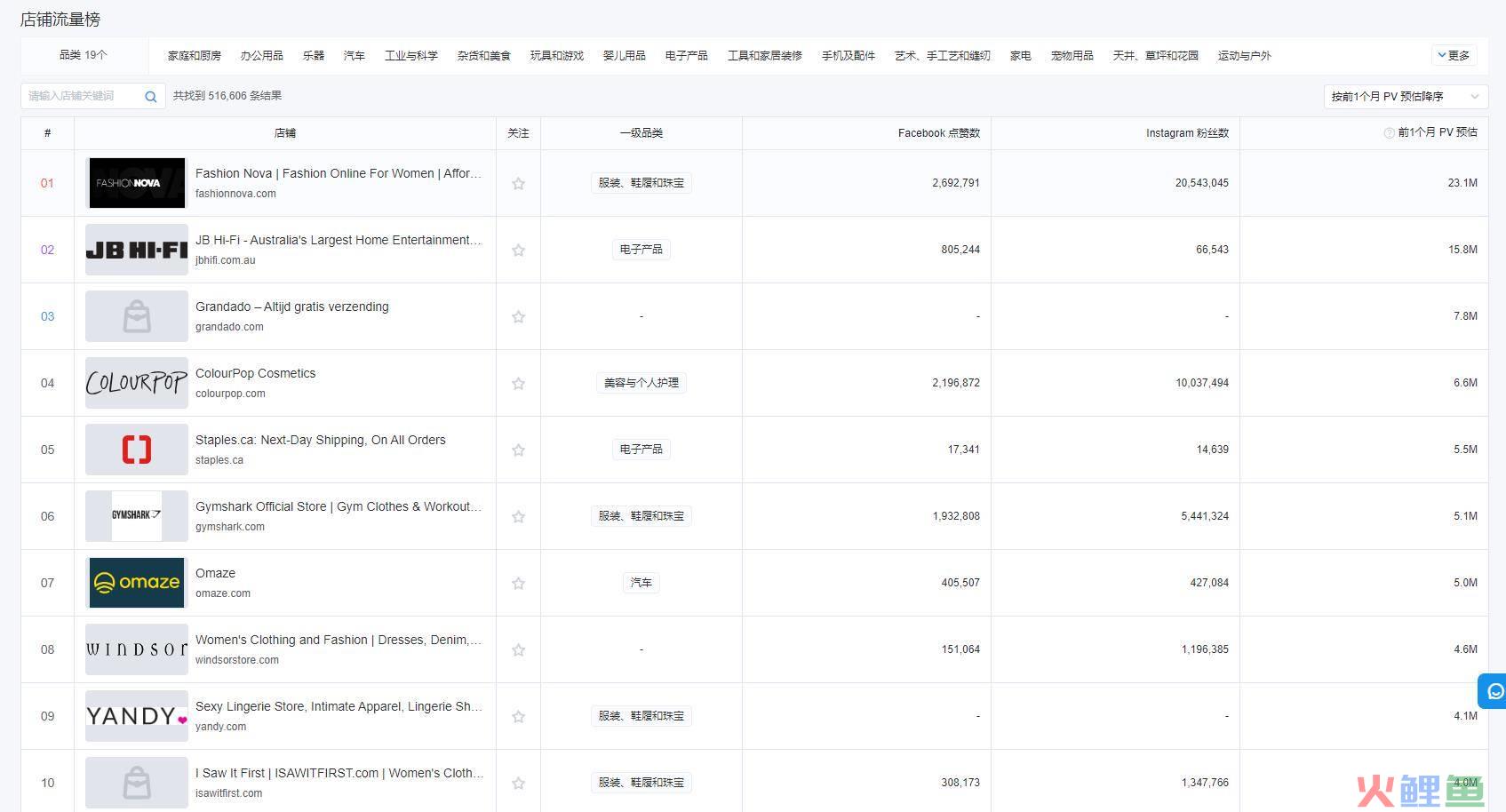Open the Yandy logo thumbnail
The image size is (1506, 812).
[x=137, y=716]
